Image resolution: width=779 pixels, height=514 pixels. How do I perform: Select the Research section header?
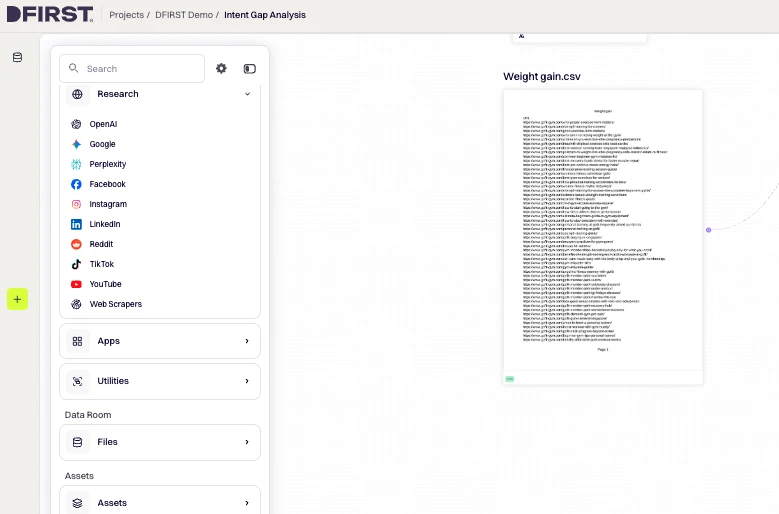(x=160, y=94)
